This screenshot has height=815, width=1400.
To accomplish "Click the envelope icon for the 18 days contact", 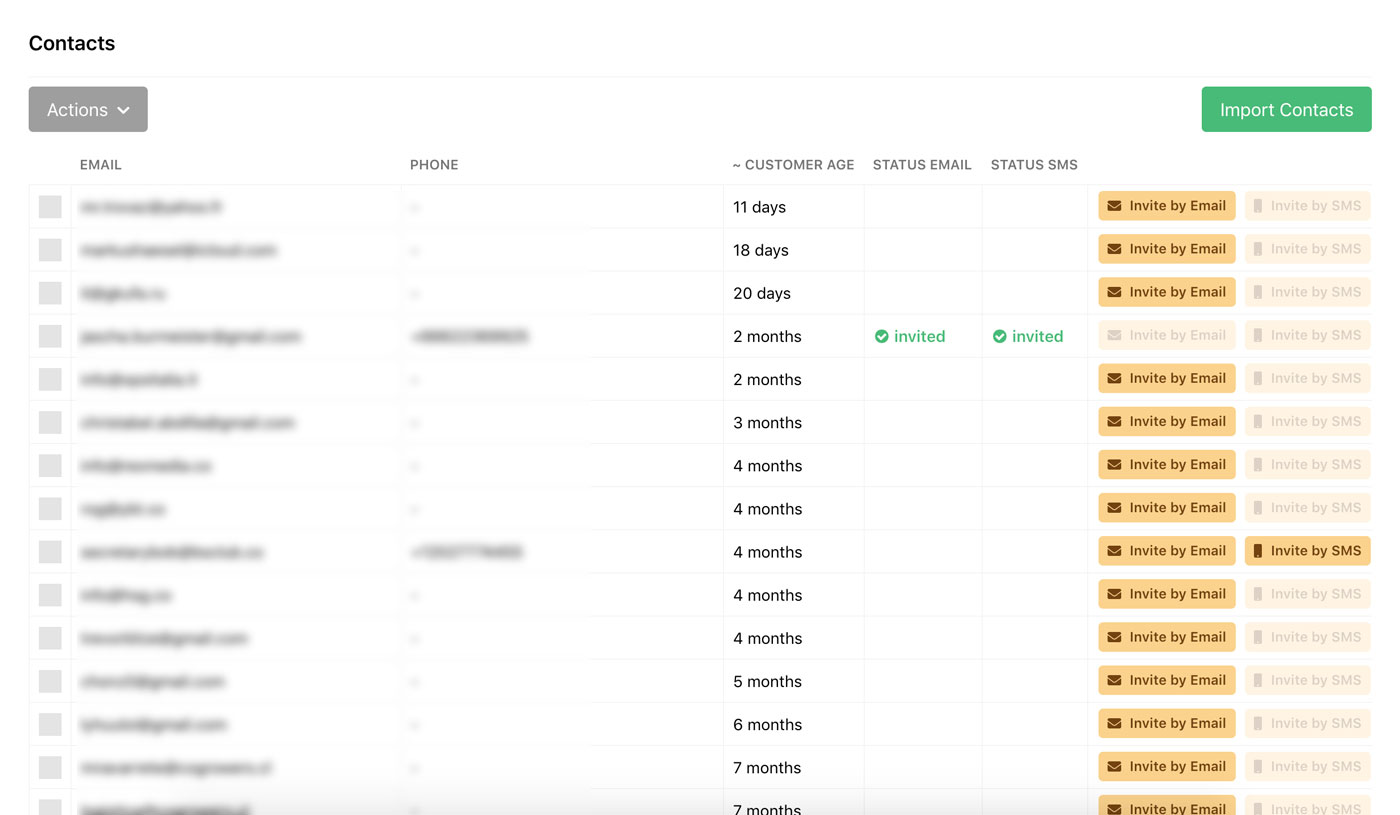I will [x=1114, y=249].
